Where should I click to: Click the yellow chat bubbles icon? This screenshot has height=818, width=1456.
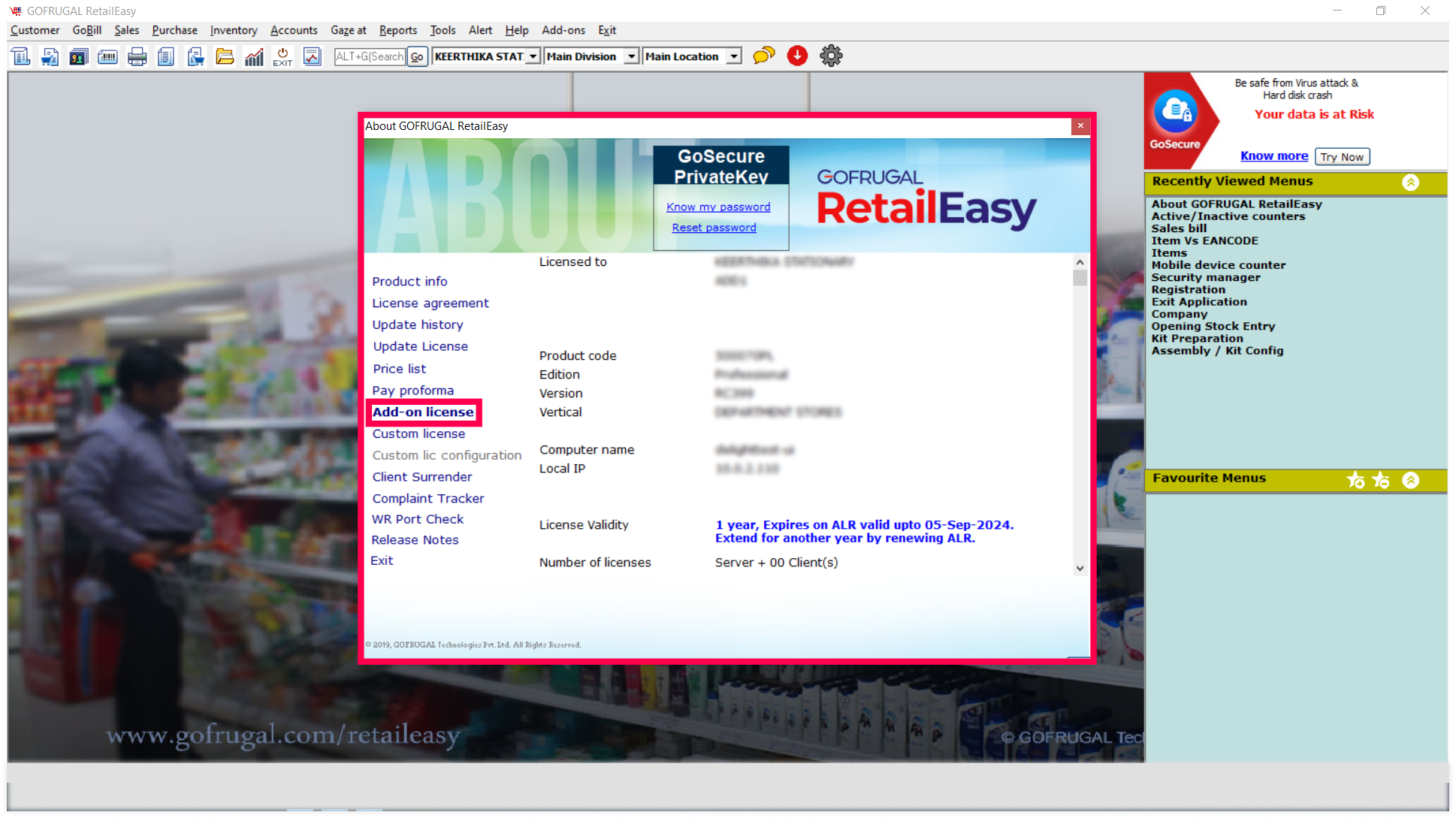coord(763,56)
